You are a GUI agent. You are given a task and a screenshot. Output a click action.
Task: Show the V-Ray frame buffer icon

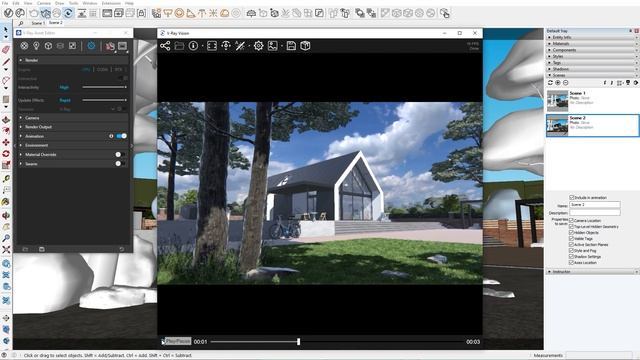(x=107, y=13)
